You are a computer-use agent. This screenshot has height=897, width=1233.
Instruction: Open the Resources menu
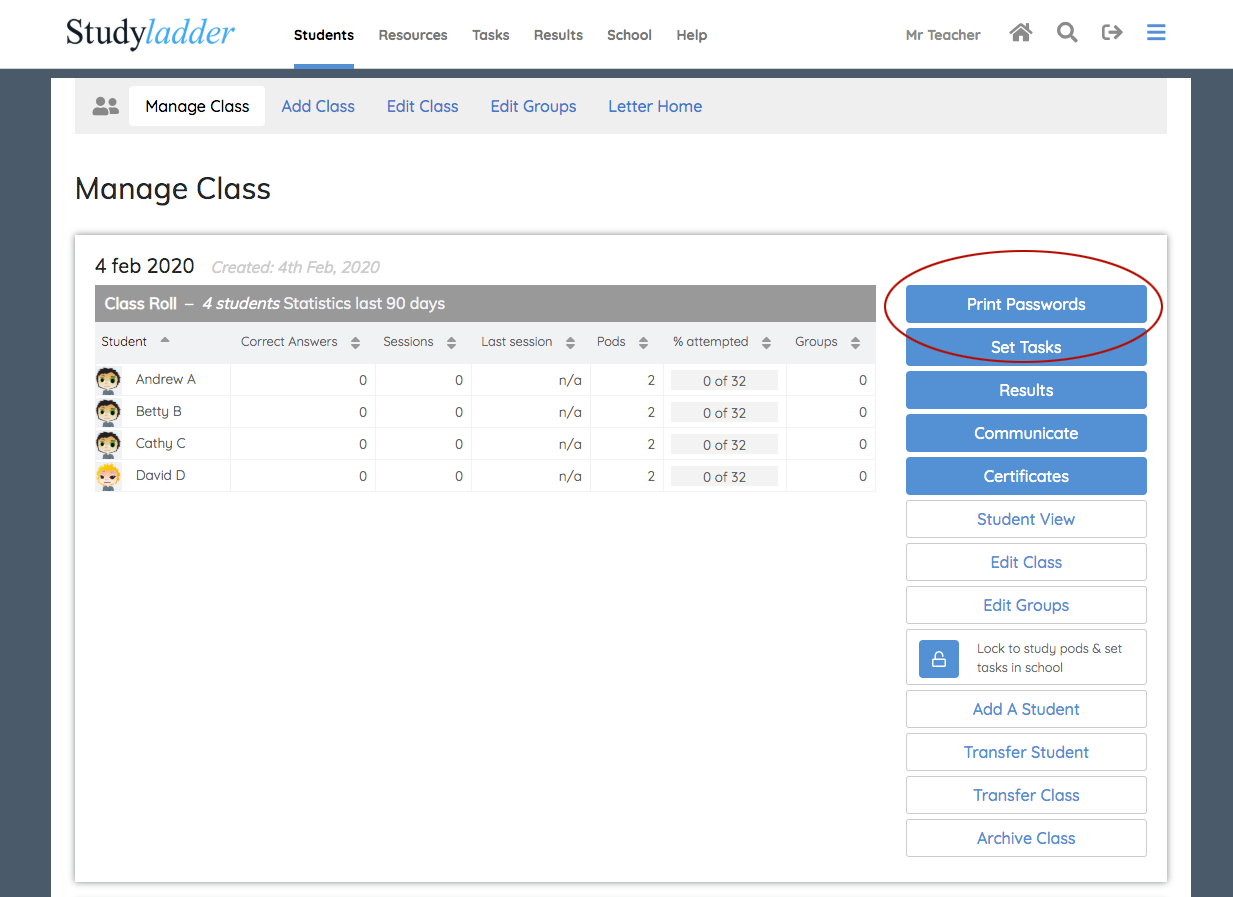[413, 35]
